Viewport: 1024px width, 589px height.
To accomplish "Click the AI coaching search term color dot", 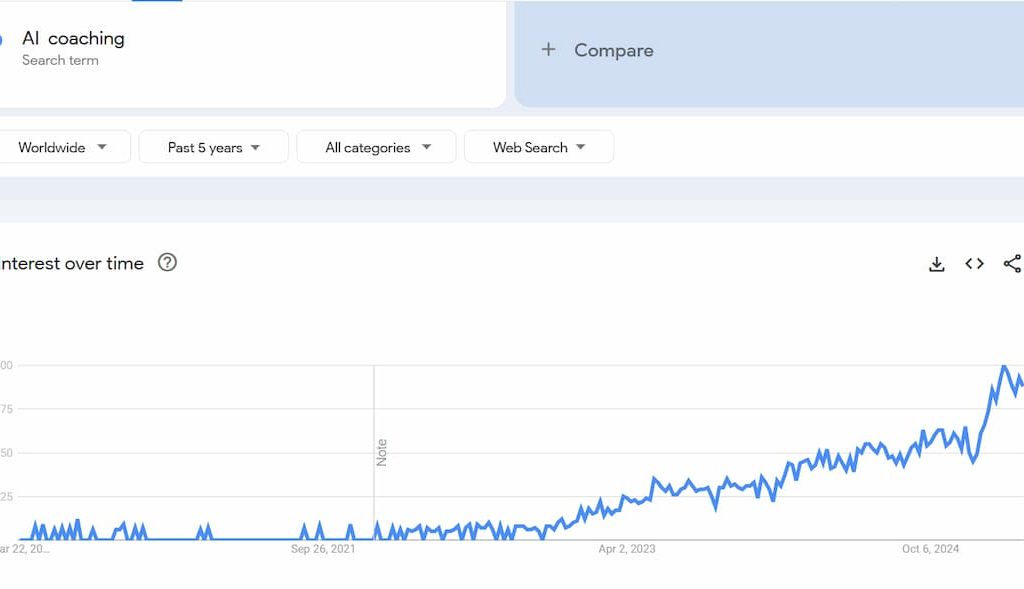I will tap(4, 38).
